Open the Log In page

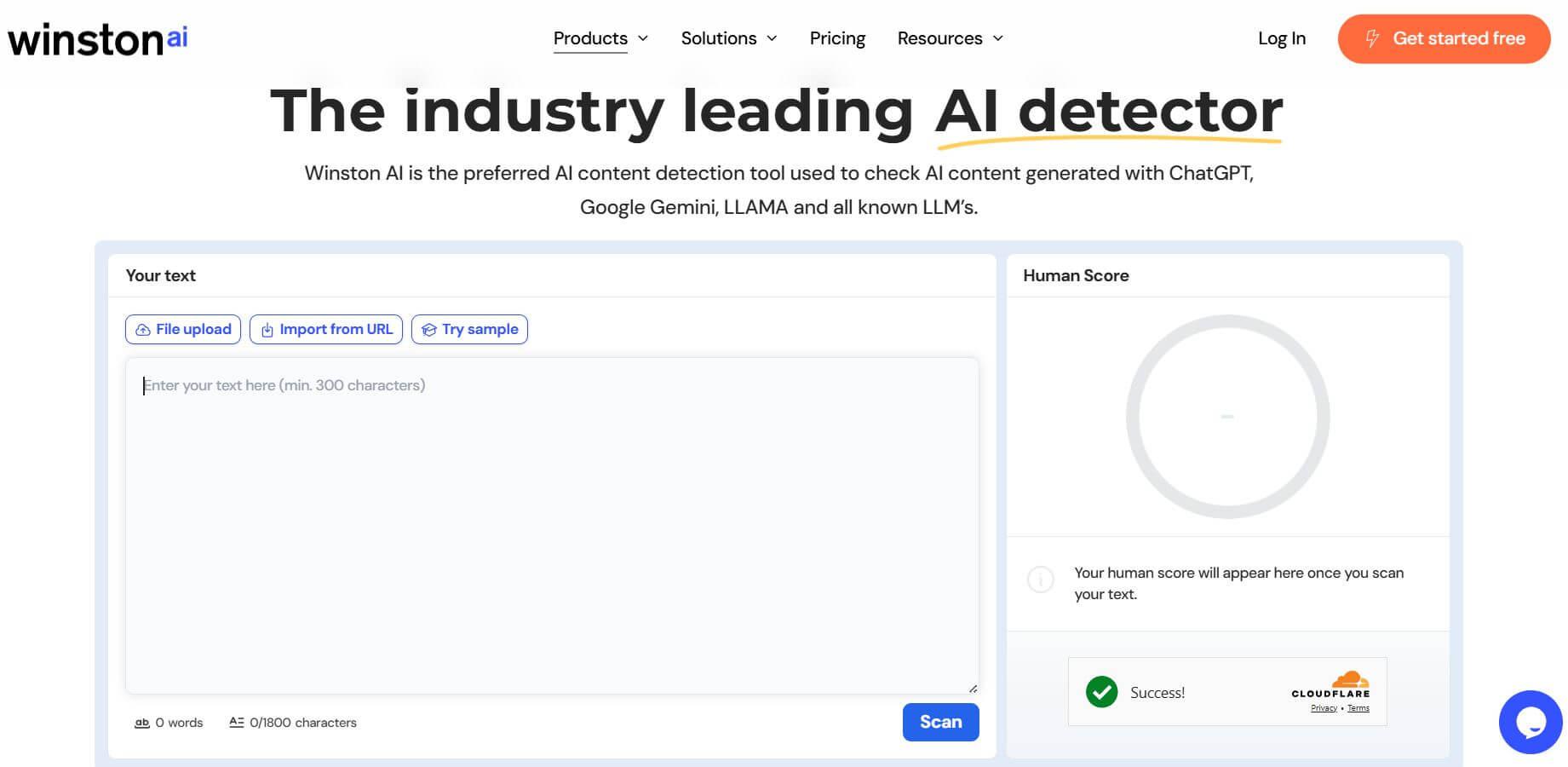(x=1281, y=38)
